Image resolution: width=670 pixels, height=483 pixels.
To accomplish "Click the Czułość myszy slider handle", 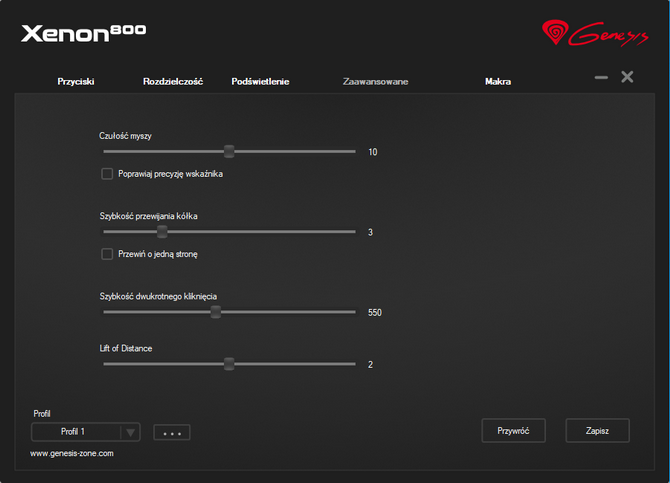I will coord(229,151).
